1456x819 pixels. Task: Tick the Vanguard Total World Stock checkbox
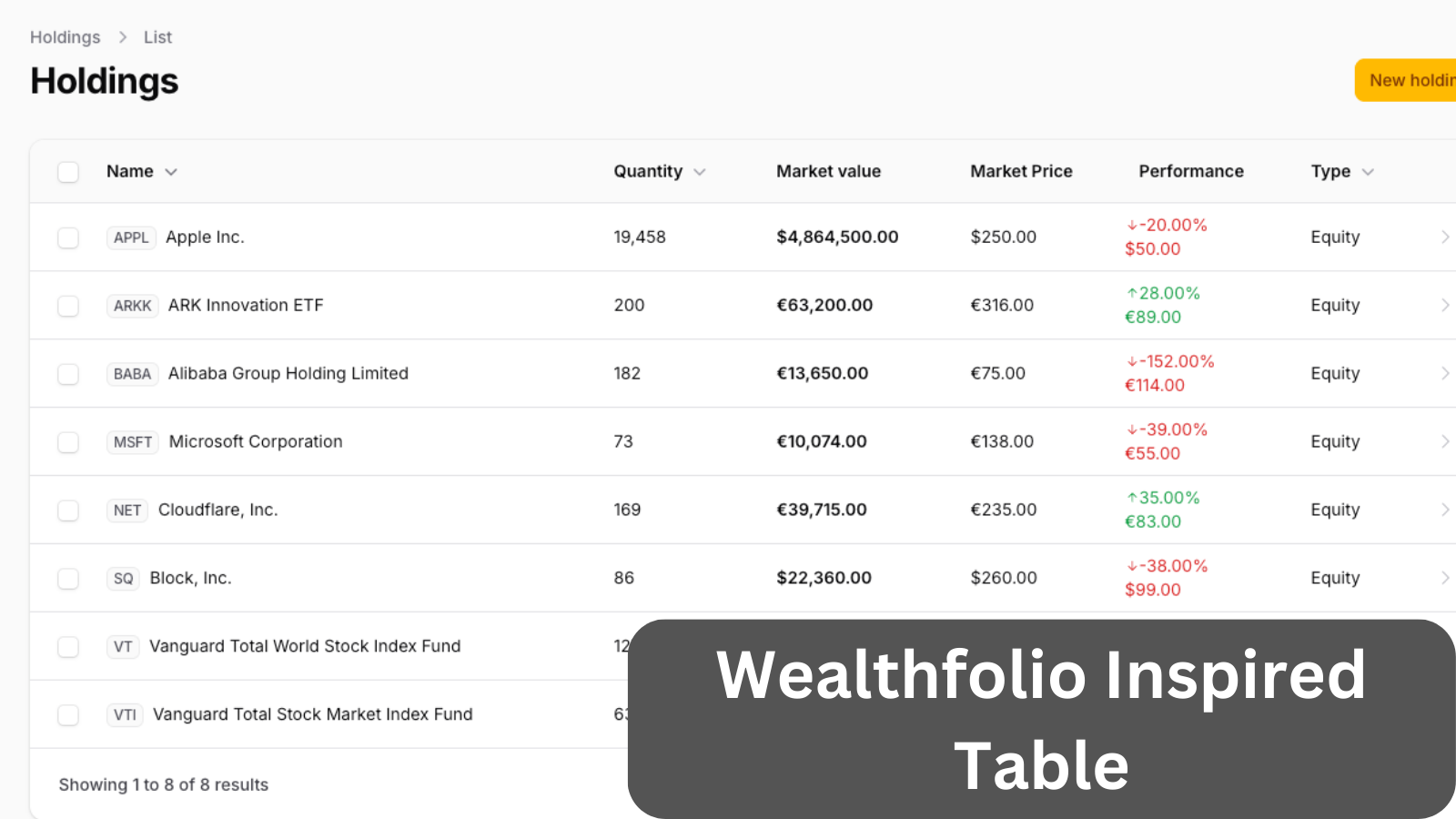coord(68,647)
